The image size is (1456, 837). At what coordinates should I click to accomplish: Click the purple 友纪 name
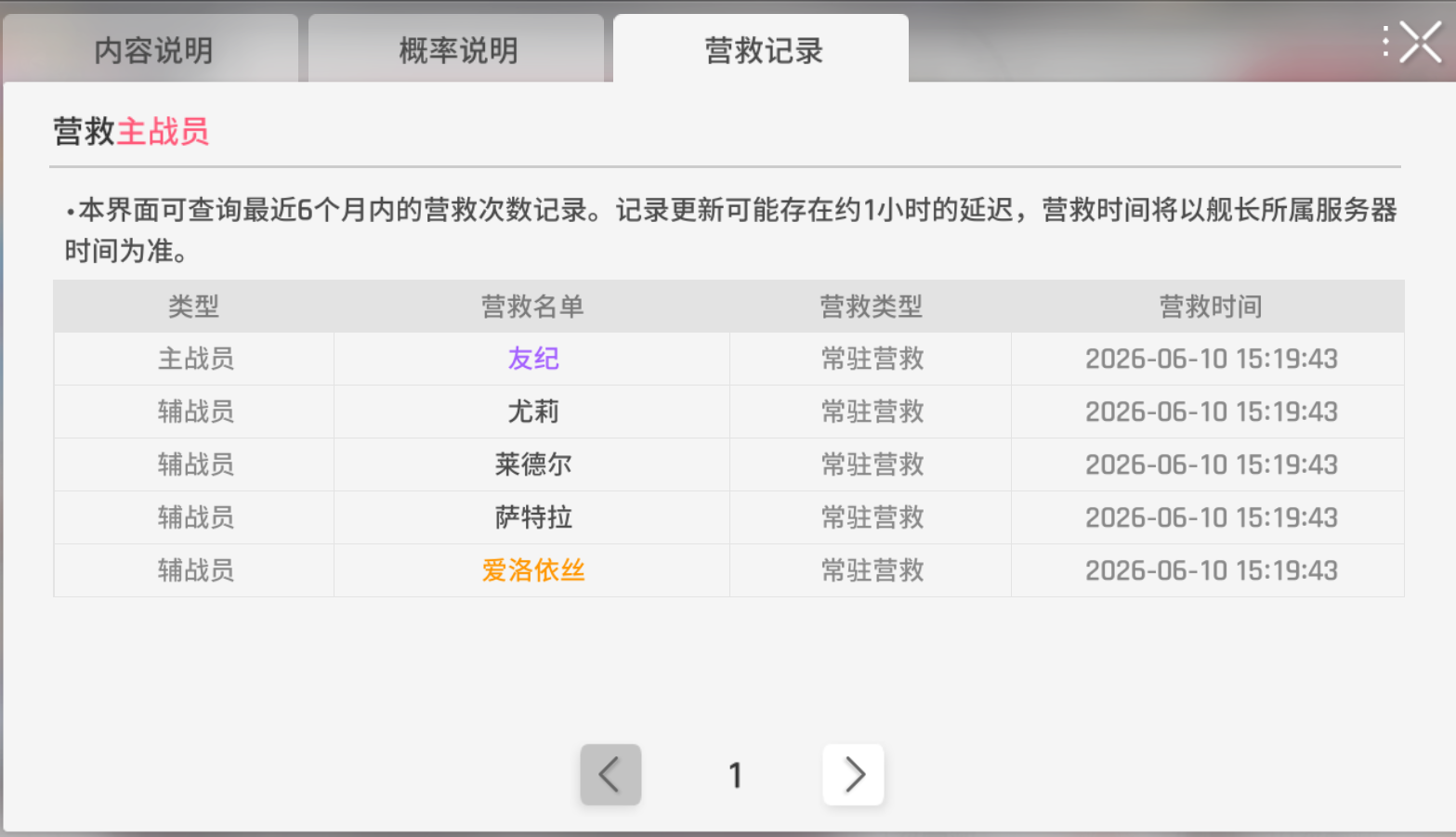(x=533, y=359)
